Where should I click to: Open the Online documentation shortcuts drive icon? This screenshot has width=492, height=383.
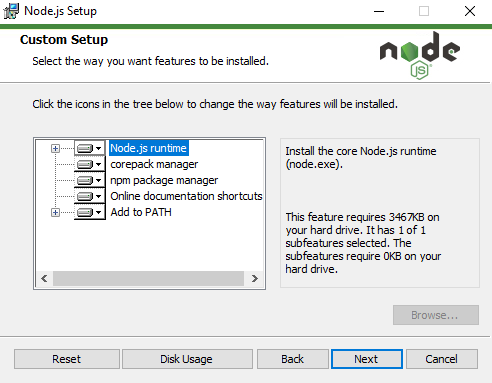point(89,196)
